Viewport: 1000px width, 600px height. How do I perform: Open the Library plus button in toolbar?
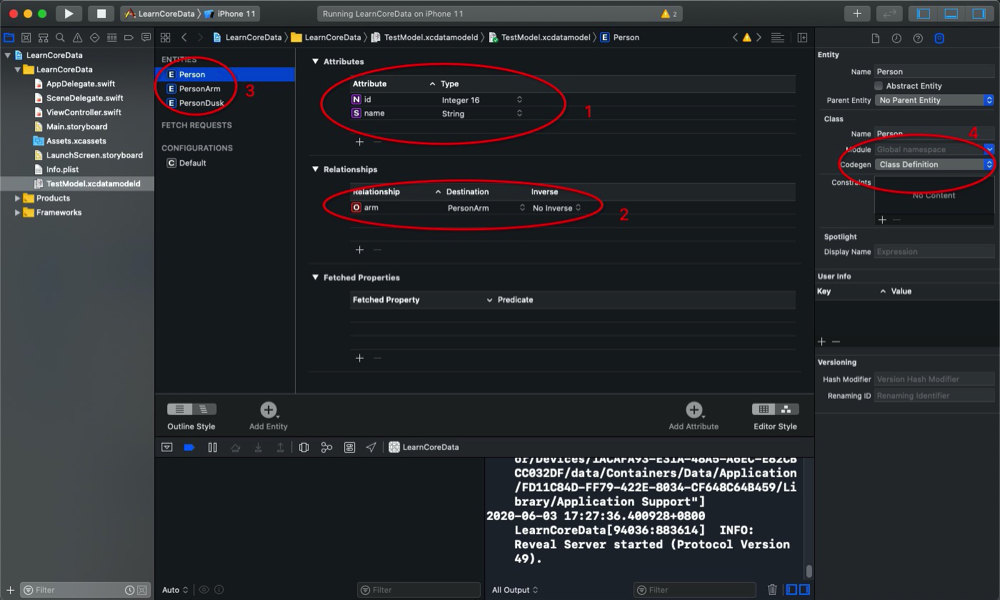857,13
